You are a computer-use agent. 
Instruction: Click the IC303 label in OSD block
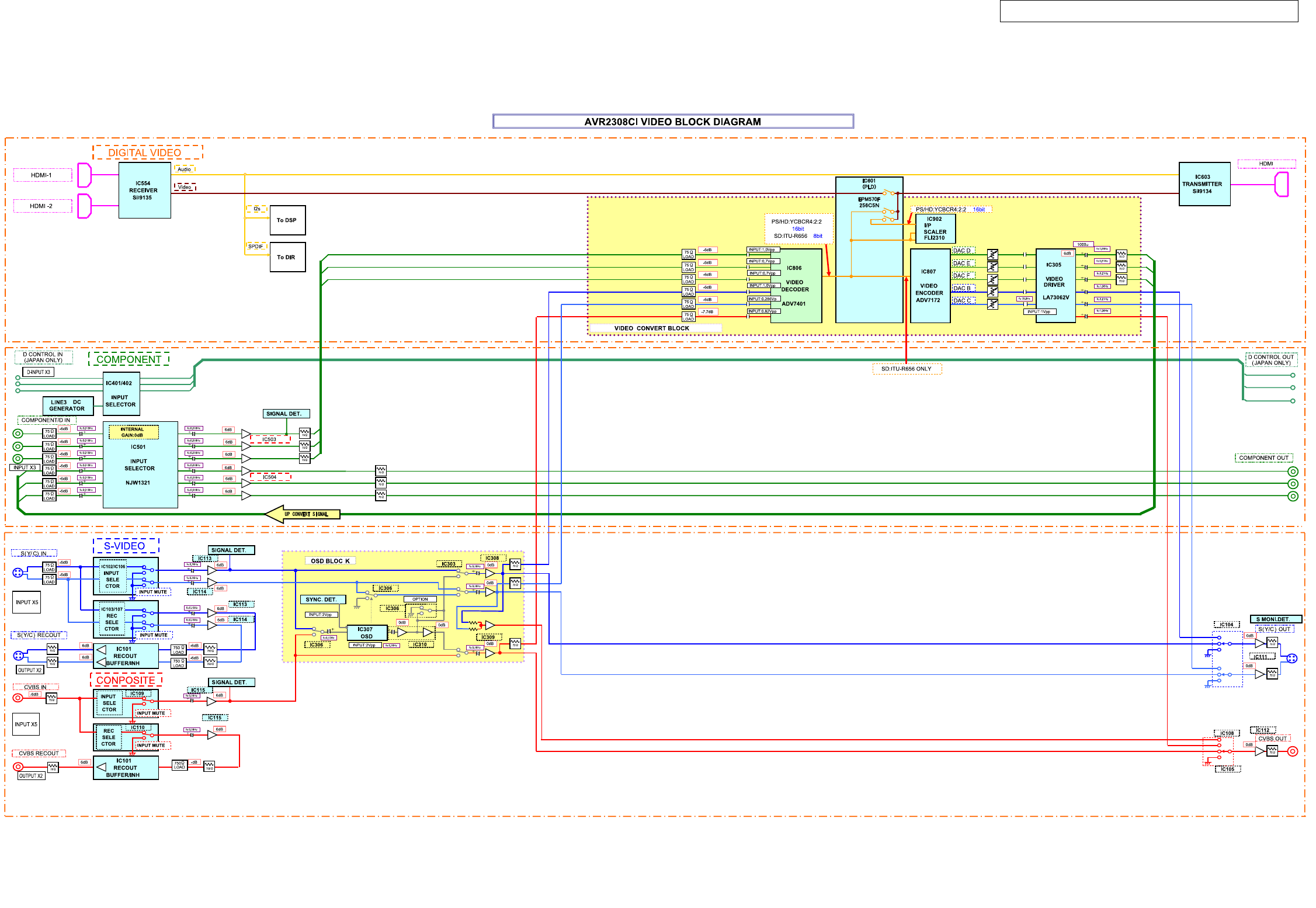point(449,564)
